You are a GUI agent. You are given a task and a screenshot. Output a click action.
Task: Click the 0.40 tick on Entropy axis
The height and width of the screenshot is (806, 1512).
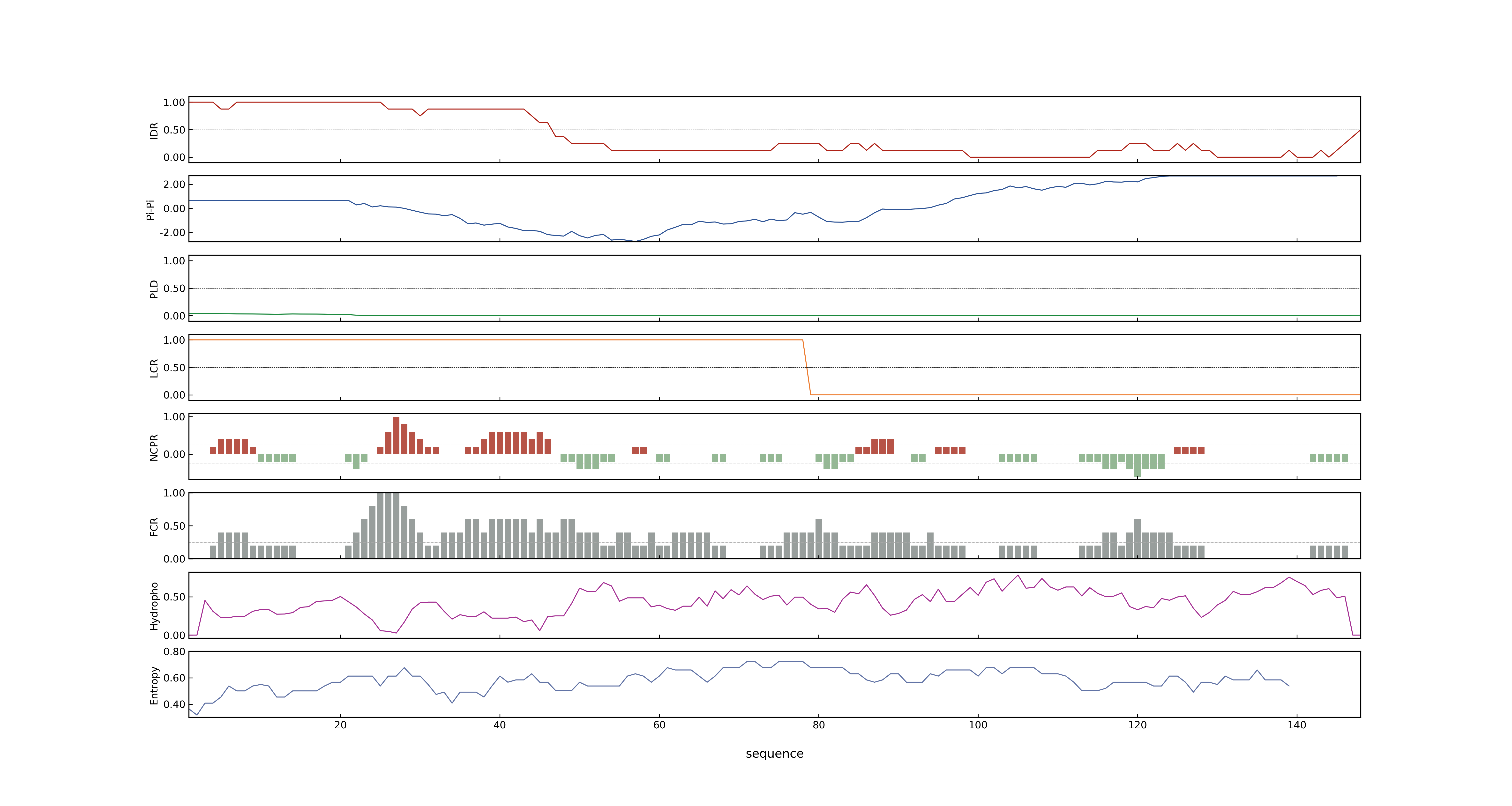tap(174, 704)
